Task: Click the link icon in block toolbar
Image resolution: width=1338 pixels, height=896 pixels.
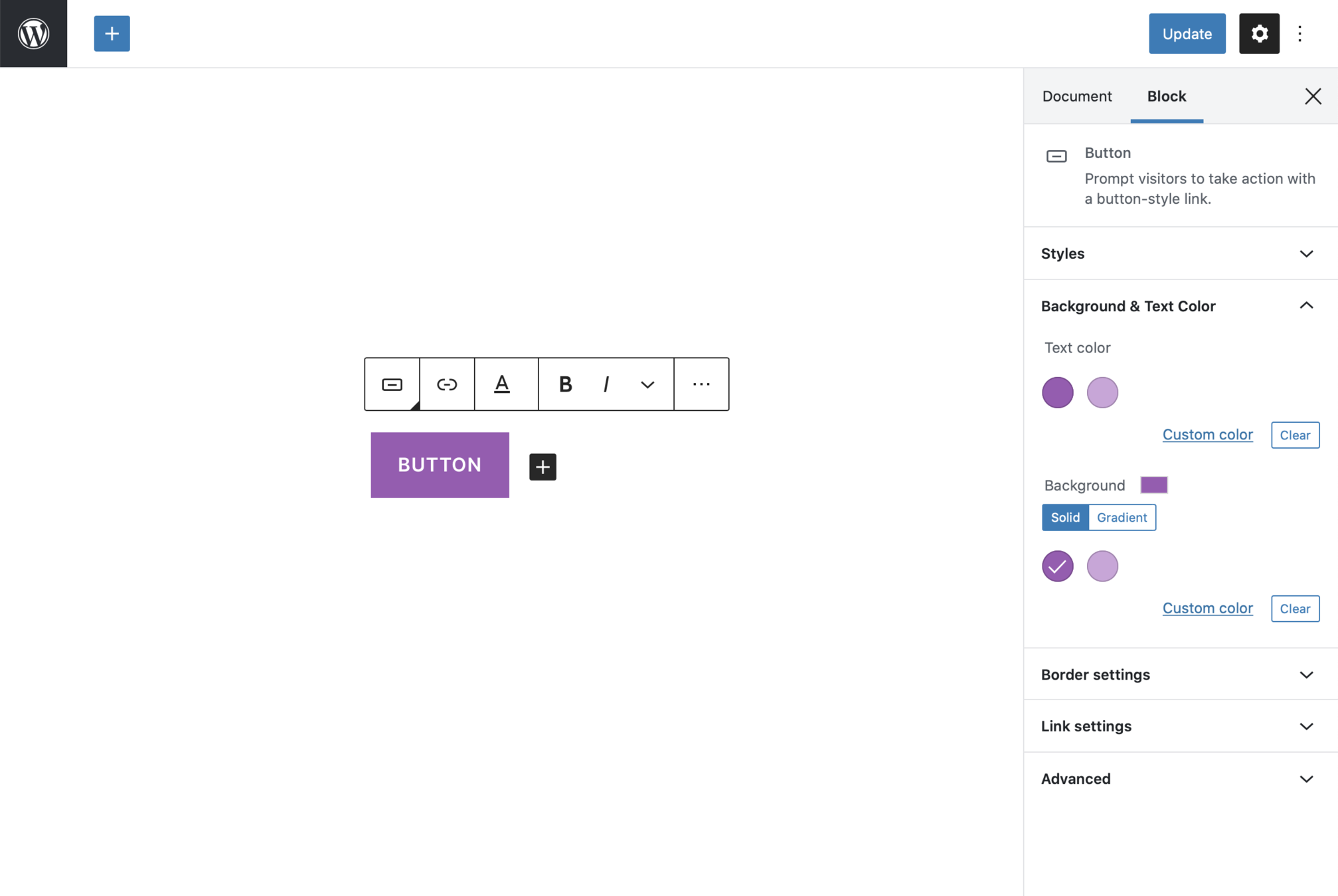Action: click(x=447, y=384)
